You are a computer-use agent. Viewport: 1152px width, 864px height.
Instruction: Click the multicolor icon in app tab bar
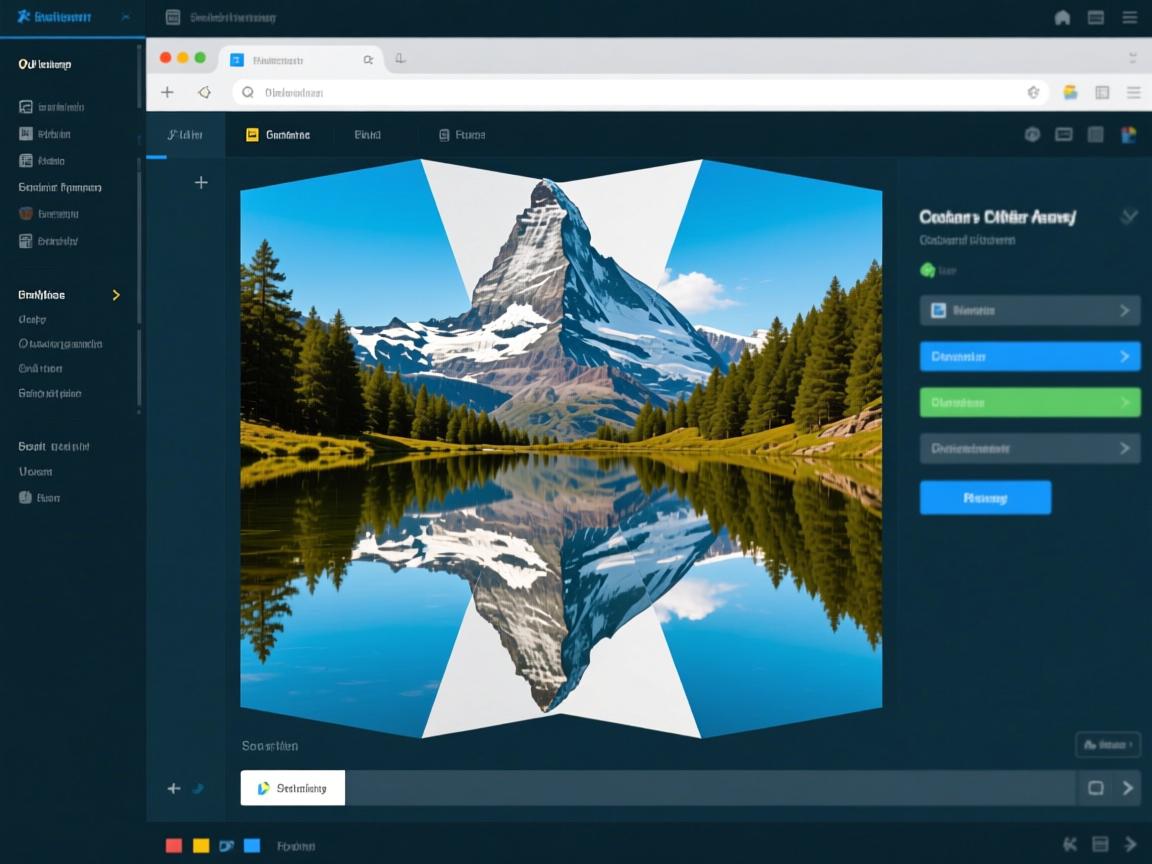tap(1128, 135)
